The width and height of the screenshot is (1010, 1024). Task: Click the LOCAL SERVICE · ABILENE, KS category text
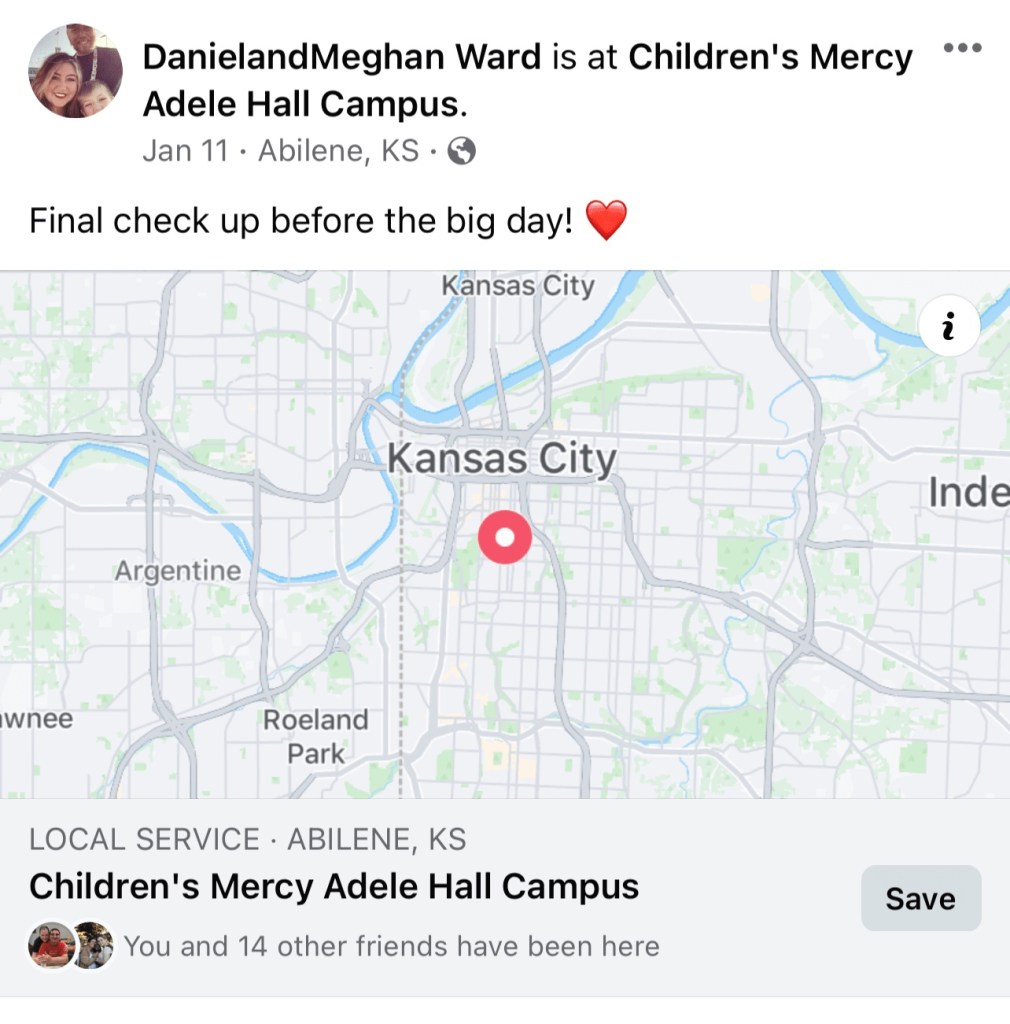(x=247, y=839)
